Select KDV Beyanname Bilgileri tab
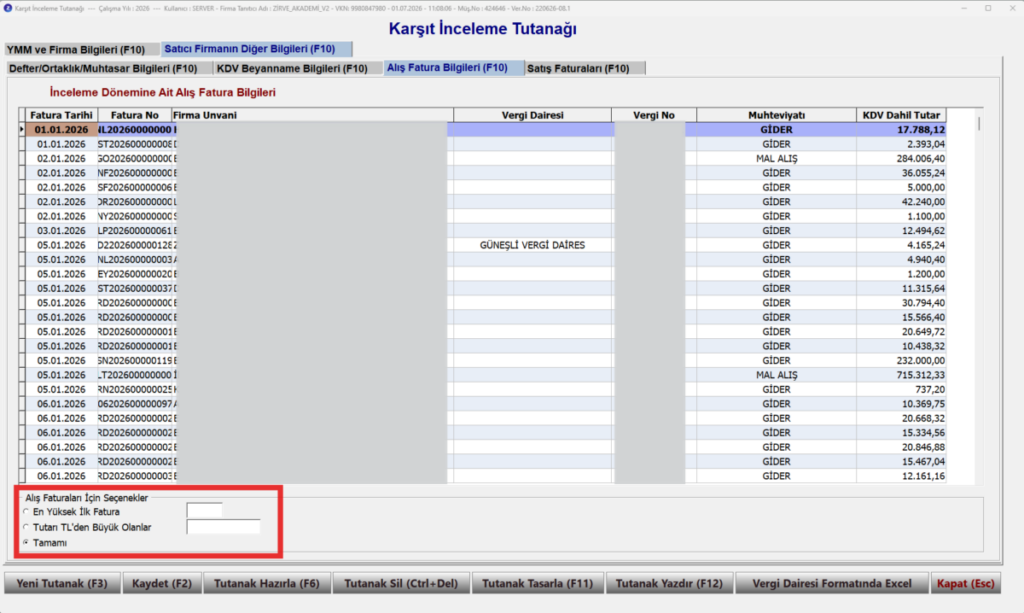 298,69
